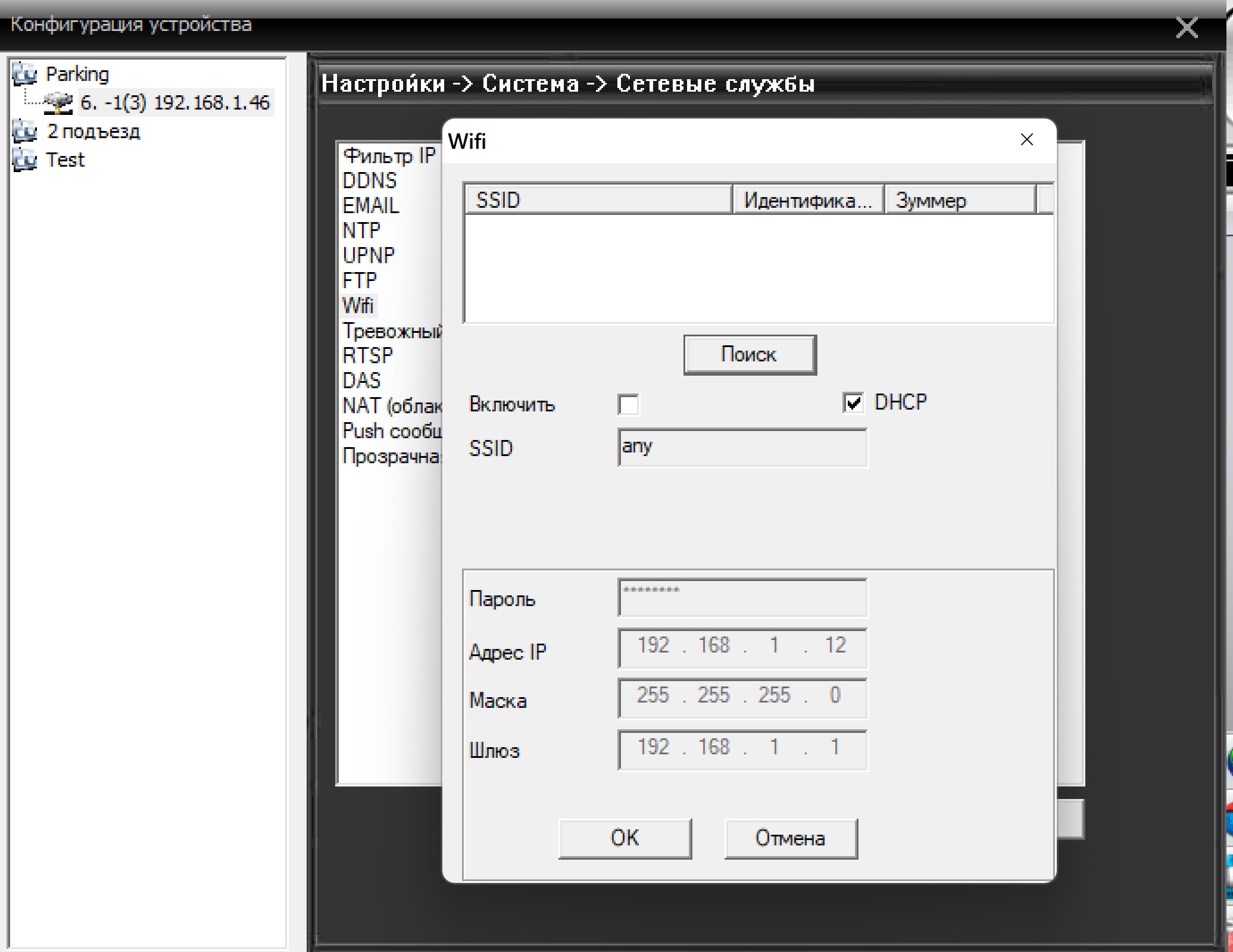Close the Конфигурация устройства window
This screenshot has width=1233, height=952.
[1187, 27]
